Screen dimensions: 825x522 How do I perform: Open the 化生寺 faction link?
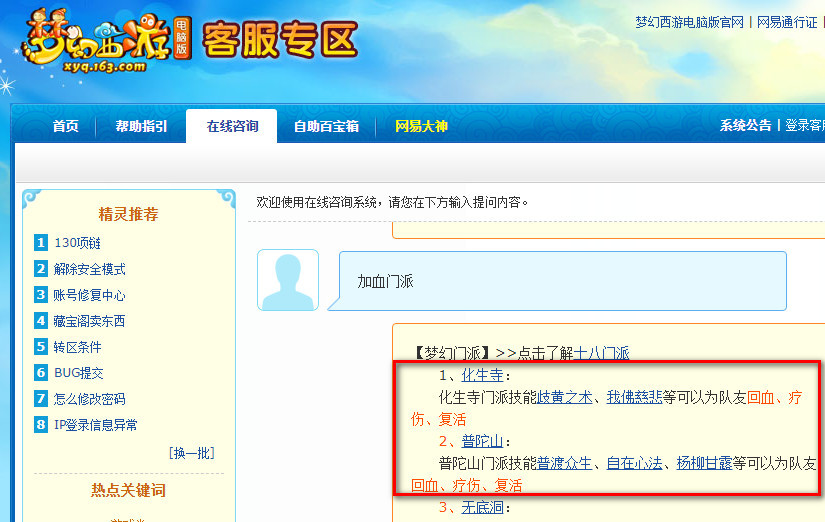pyautogui.click(x=482, y=375)
